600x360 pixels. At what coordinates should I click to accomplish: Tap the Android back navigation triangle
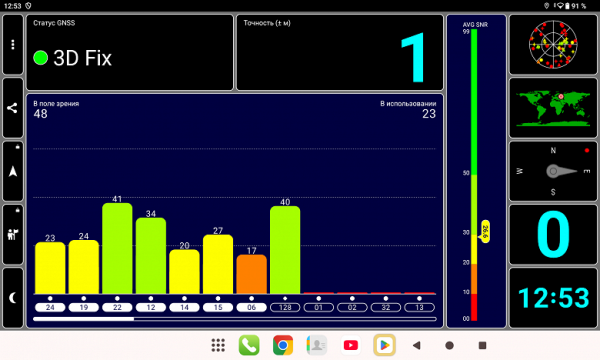point(417,345)
